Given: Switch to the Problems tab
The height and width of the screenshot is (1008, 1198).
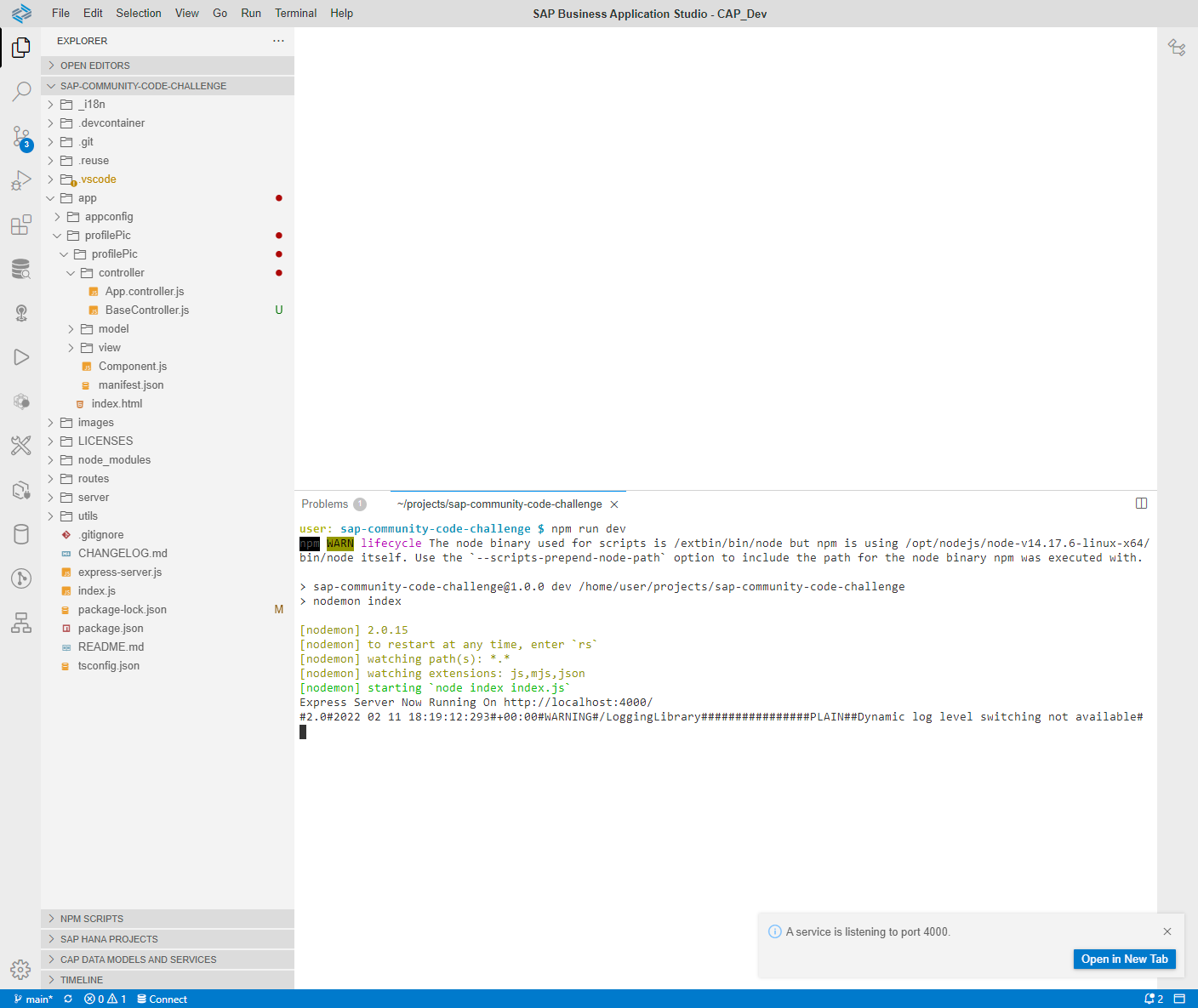Looking at the screenshot, I should click(334, 504).
